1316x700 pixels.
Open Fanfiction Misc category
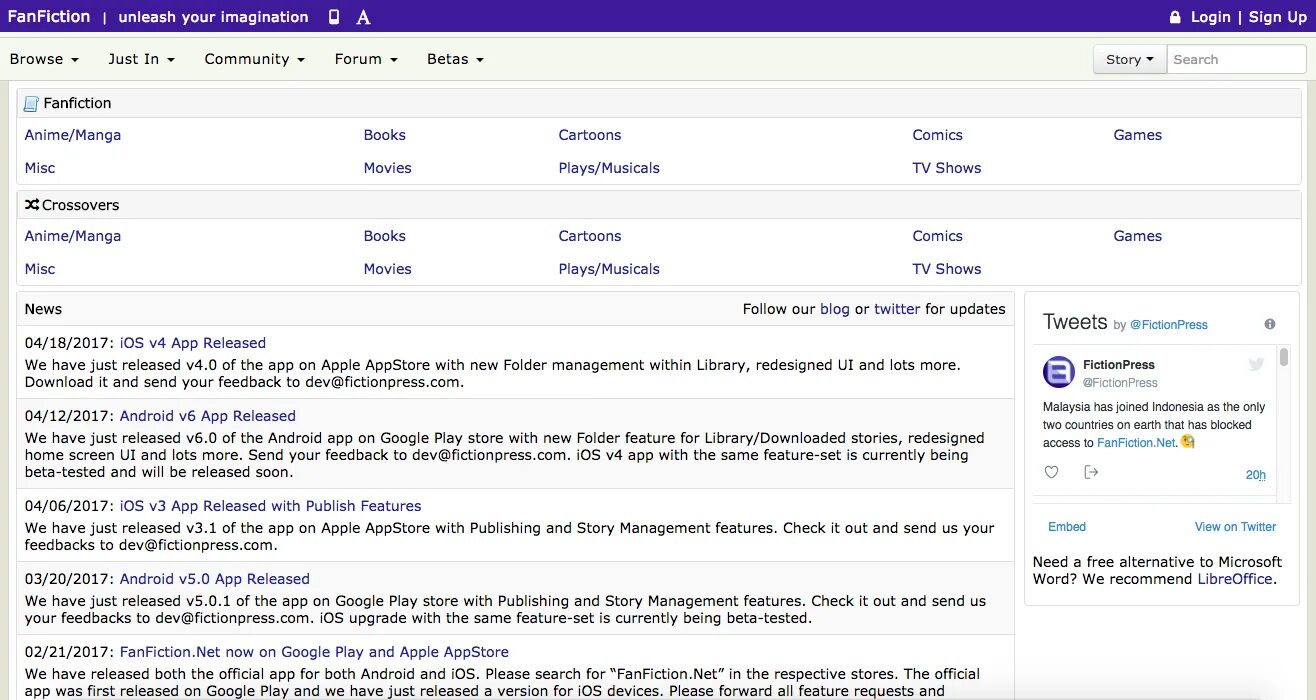click(40, 168)
